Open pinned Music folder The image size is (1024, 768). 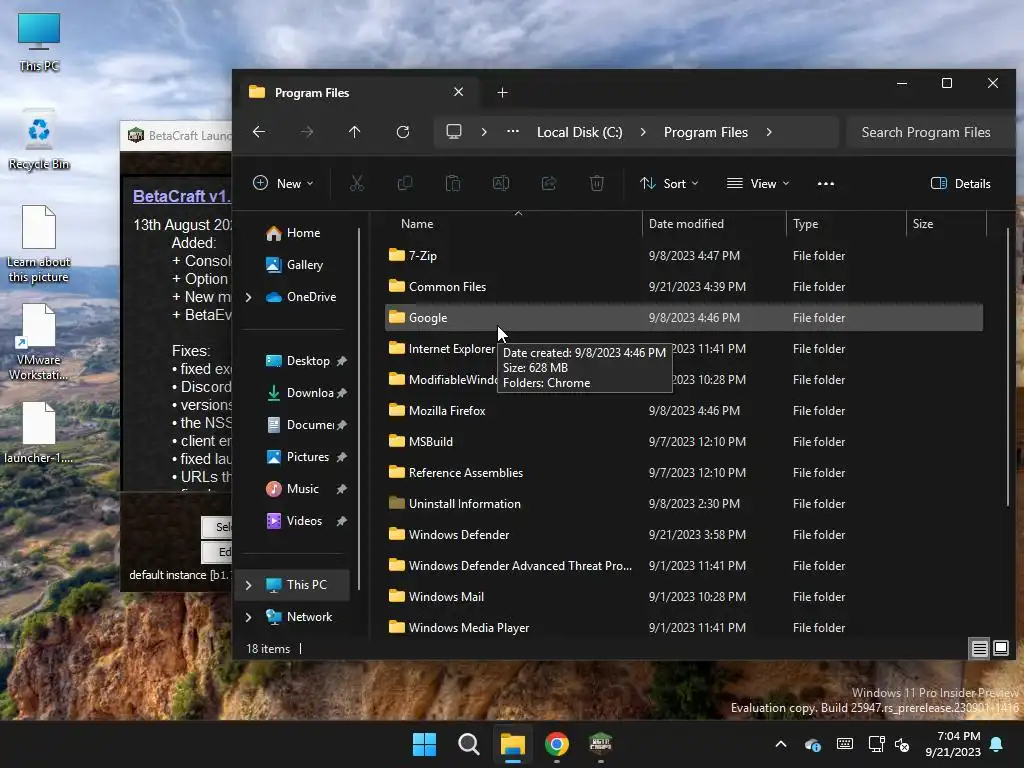pyautogui.click(x=306, y=489)
